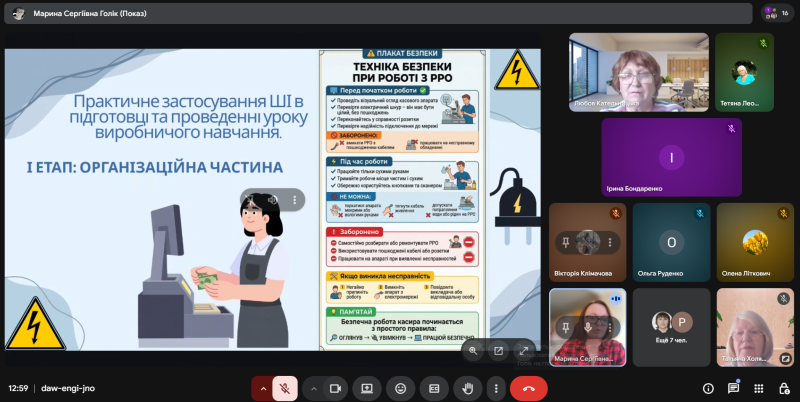
Task: Click Олена Літкович's tulip avatar
Action: click(x=756, y=243)
